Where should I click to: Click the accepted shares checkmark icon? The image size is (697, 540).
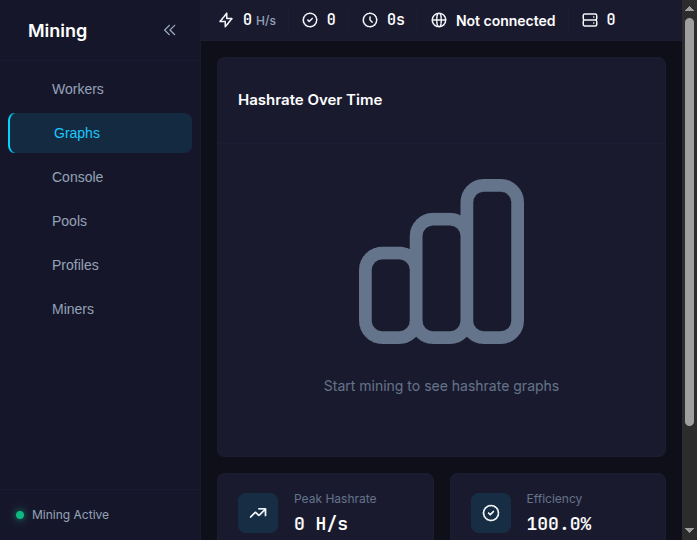coord(310,20)
